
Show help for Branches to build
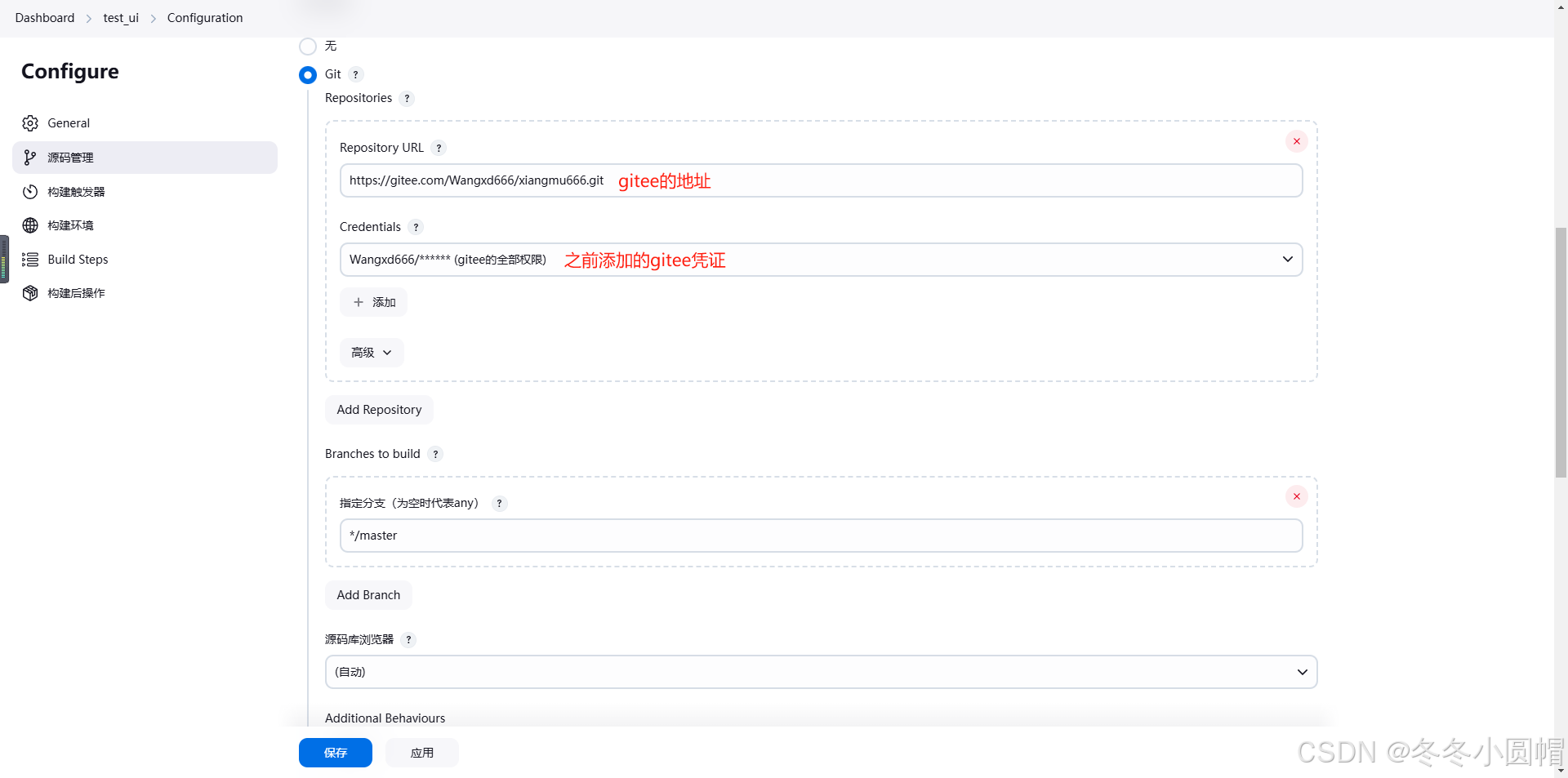click(x=436, y=454)
